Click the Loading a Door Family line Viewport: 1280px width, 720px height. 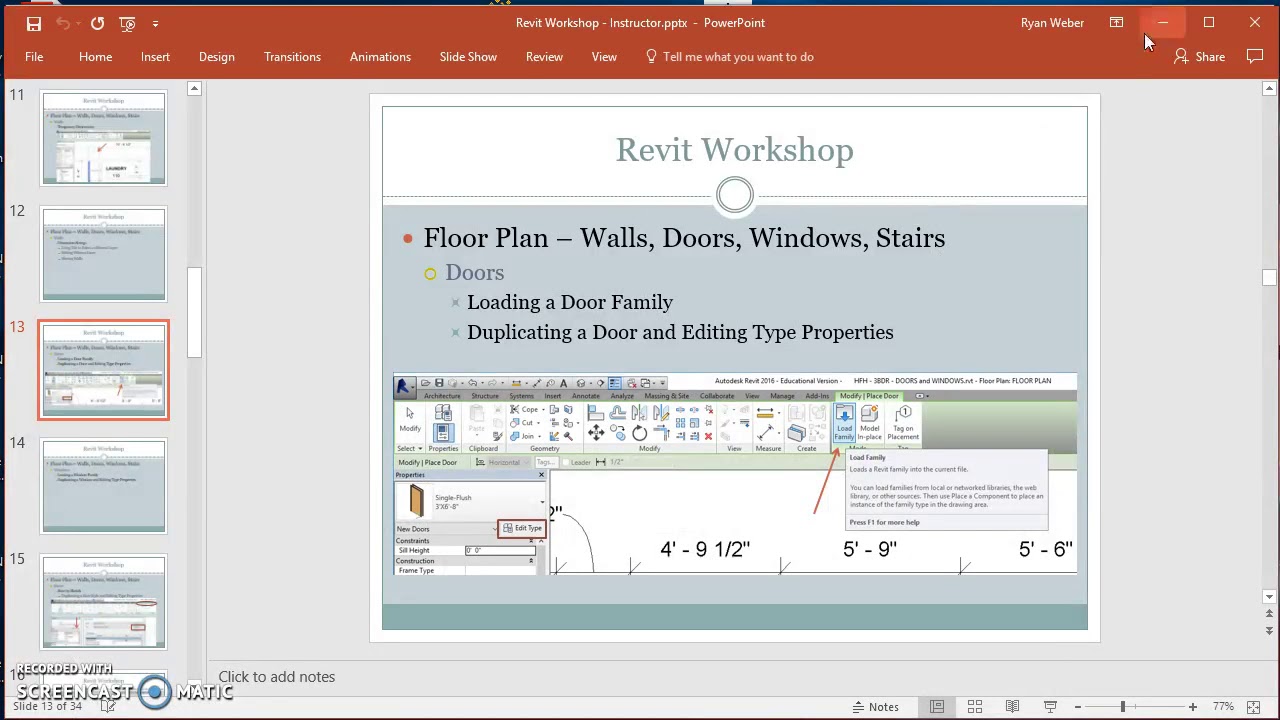click(569, 302)
